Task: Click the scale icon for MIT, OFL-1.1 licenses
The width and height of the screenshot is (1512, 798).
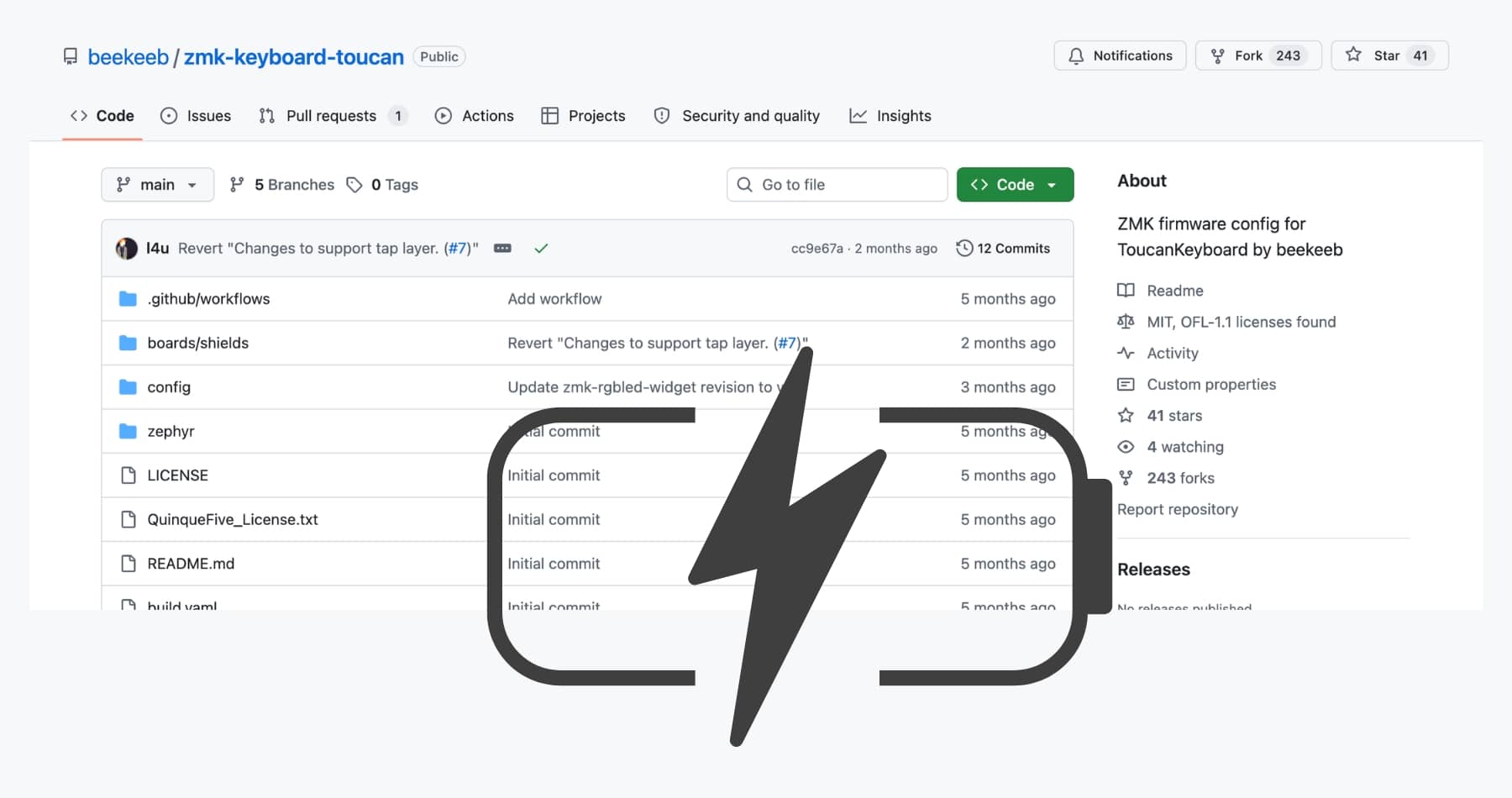Action: pos(1126,322)
